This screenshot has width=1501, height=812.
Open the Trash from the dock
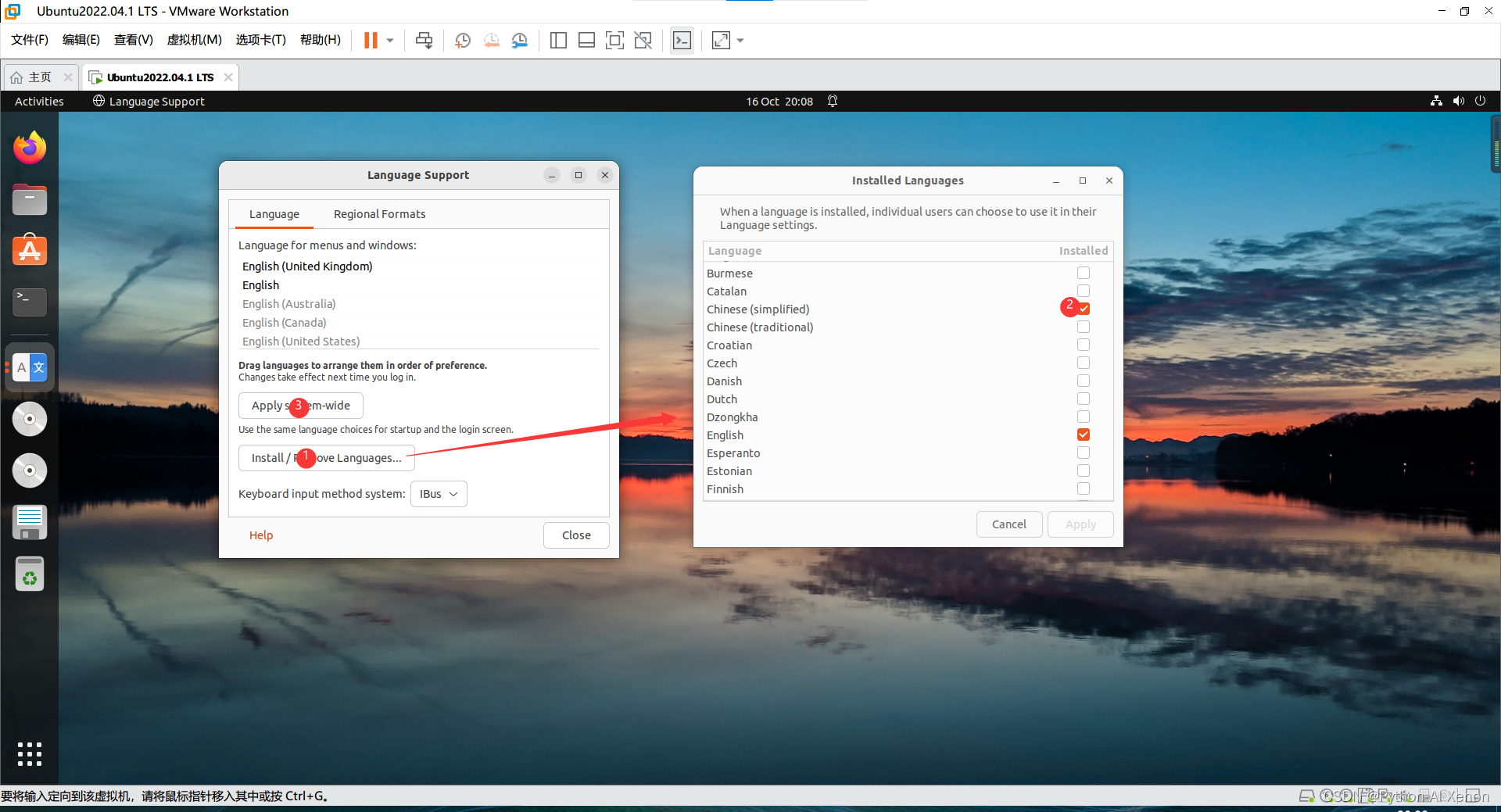coord(30,574)
